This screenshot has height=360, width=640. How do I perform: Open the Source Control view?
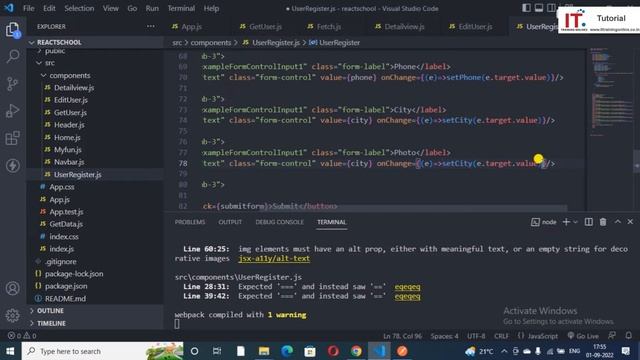(x=13, y=84)
